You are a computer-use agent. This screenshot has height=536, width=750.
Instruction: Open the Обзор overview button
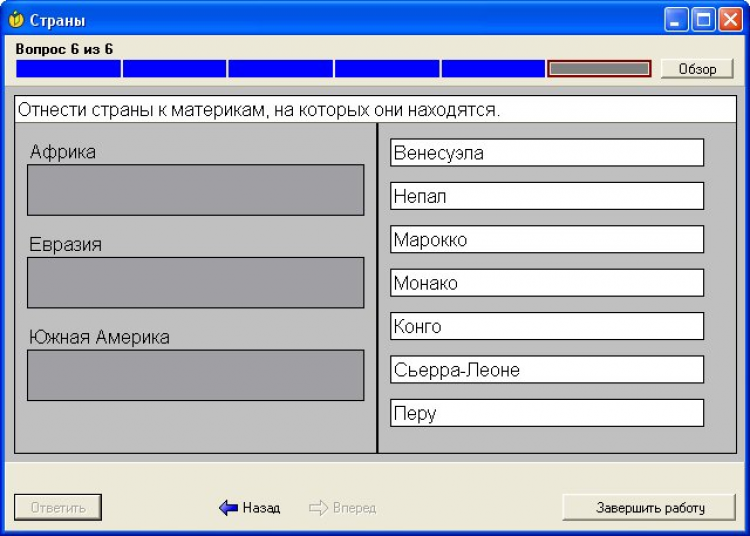[697, 69]
